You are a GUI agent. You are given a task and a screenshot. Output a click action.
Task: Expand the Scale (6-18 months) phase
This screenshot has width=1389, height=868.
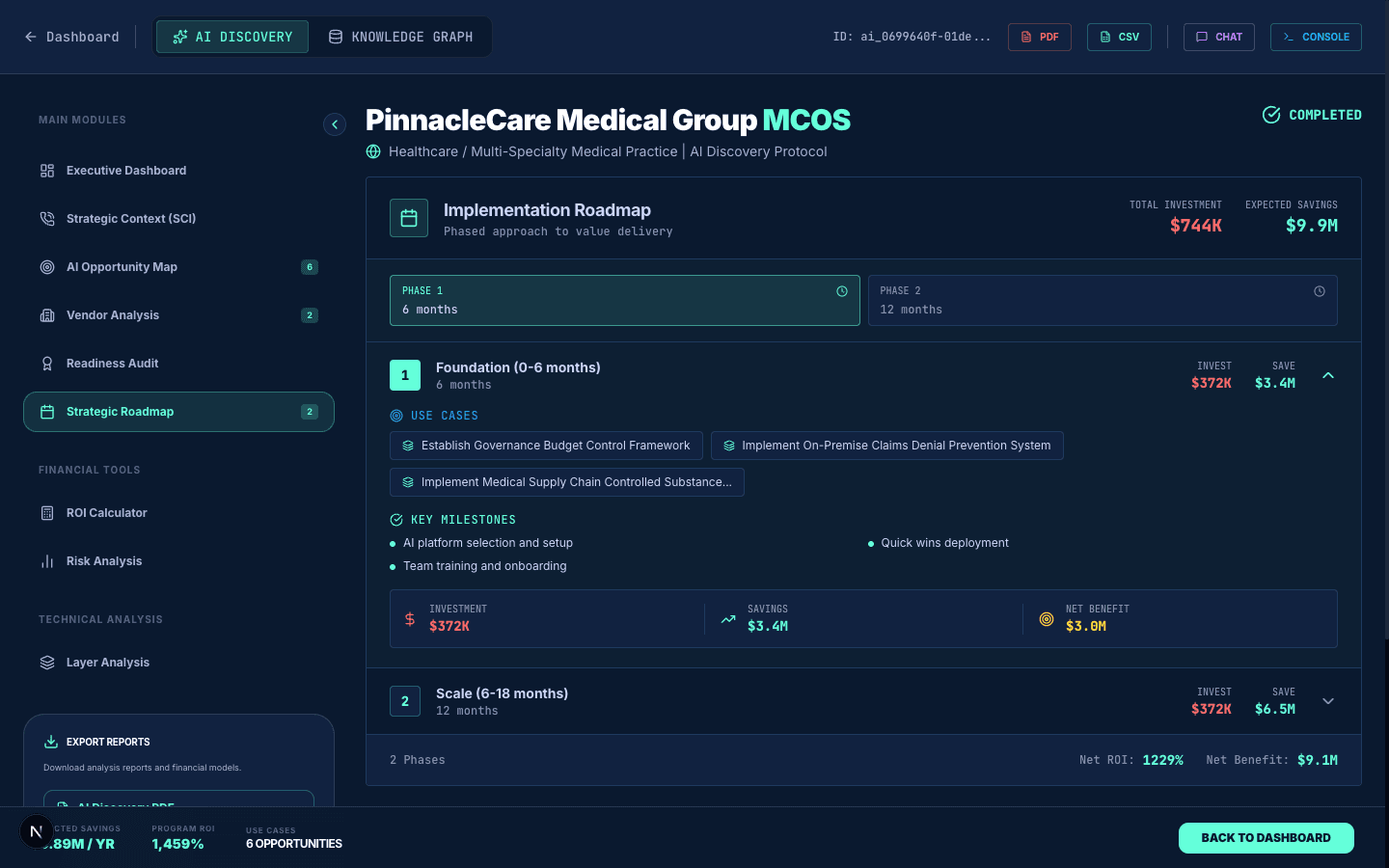(x=1328, y=701)
